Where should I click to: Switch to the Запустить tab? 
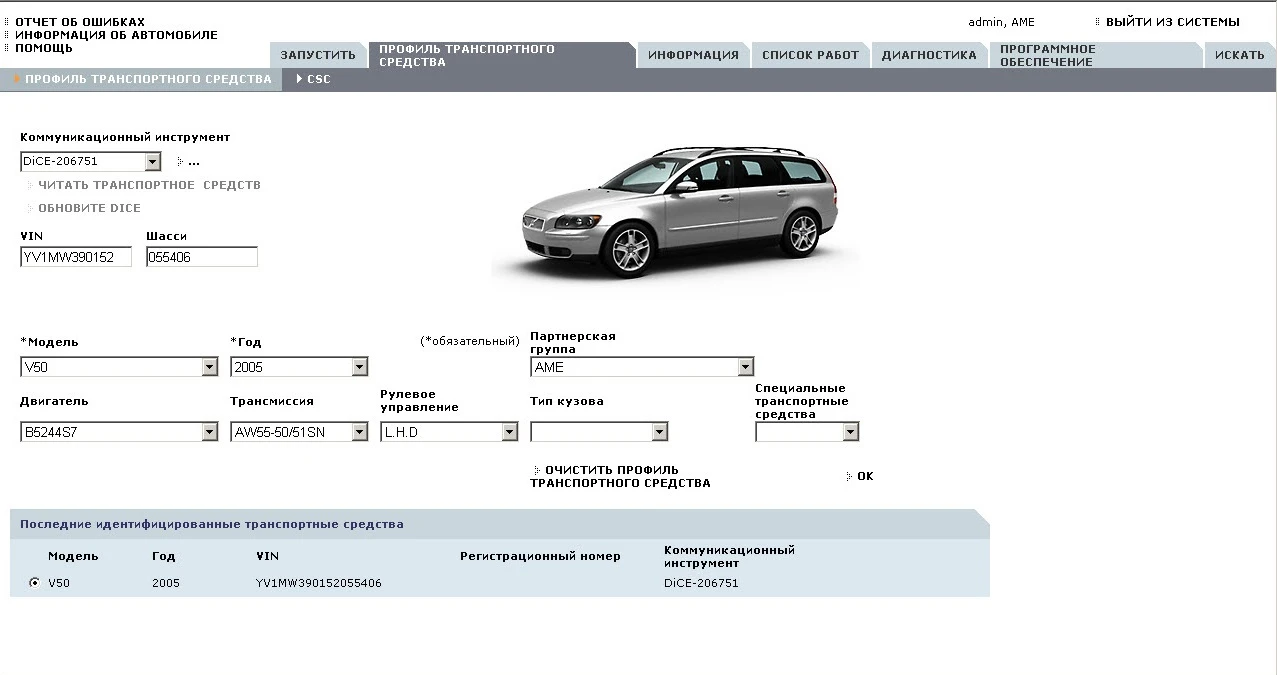318,55
